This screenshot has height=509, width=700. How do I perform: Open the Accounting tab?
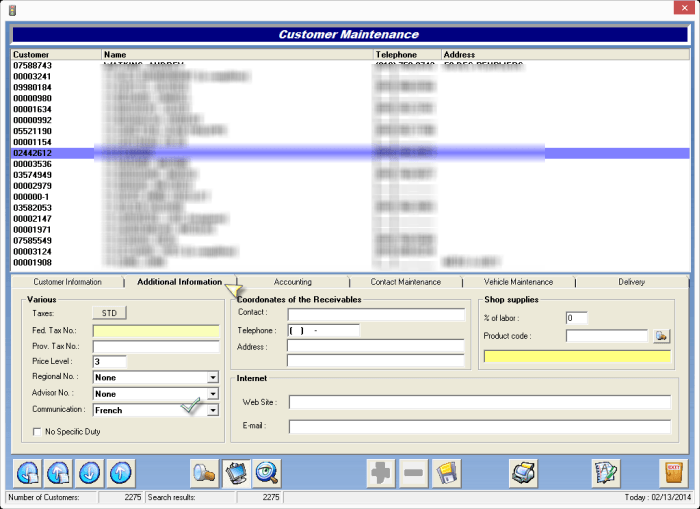coord(292,282)
